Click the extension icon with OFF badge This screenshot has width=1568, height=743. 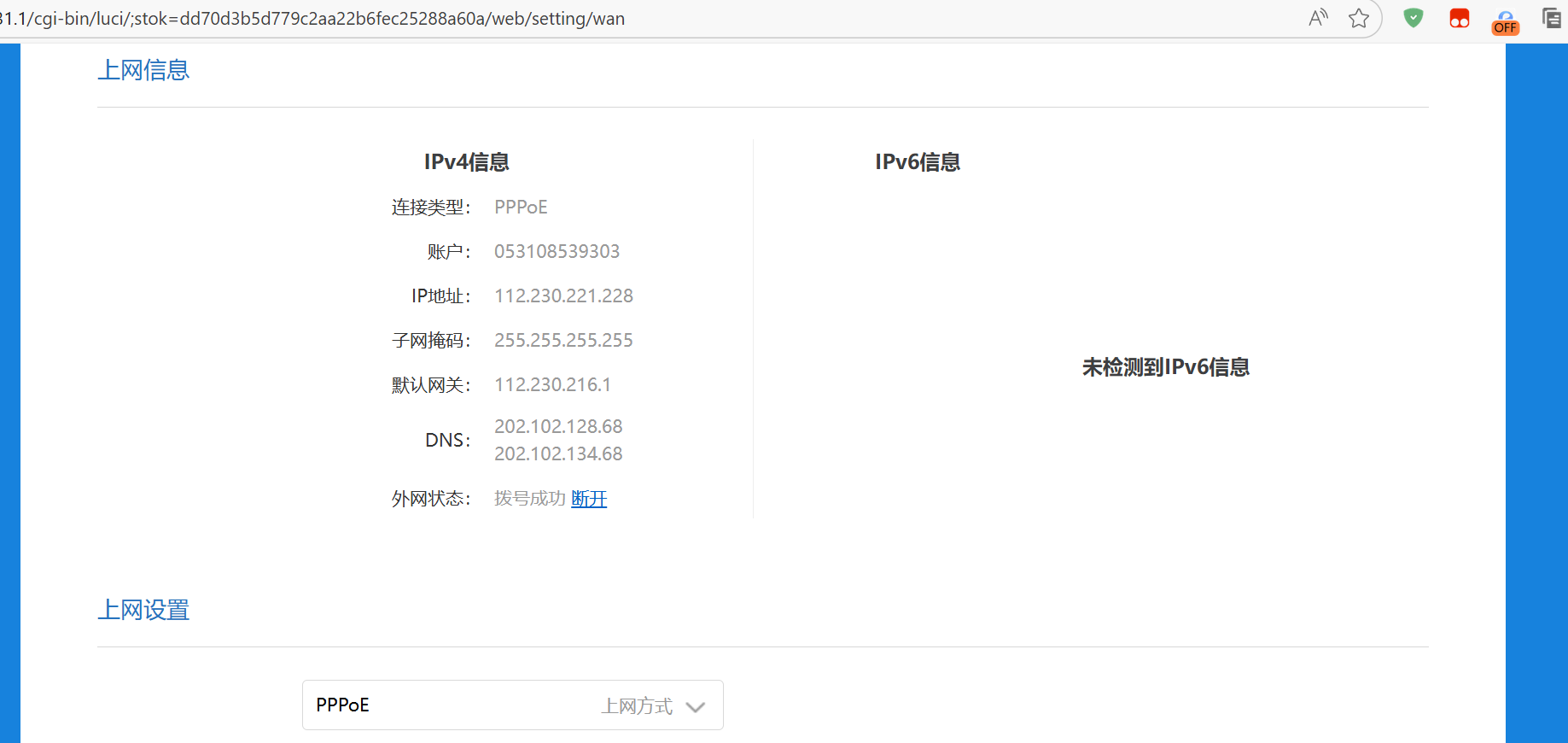click(x=1506, y=22)
